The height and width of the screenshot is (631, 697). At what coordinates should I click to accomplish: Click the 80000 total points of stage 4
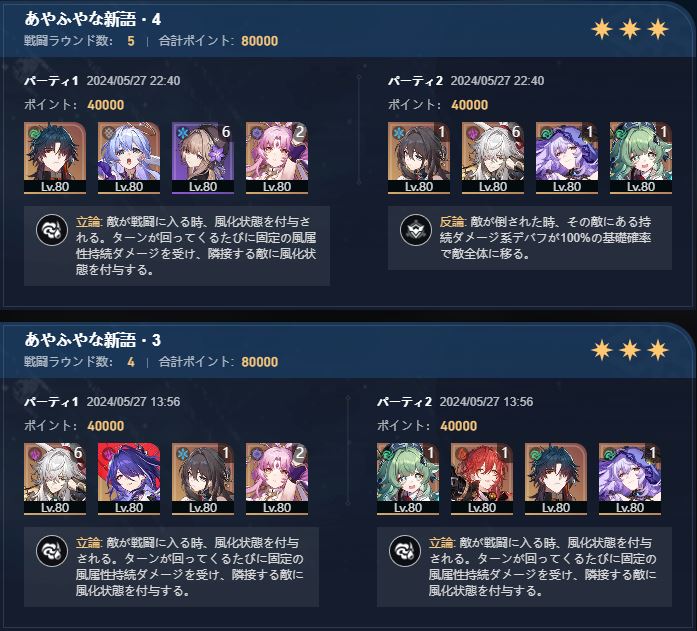tap(260, 41)
